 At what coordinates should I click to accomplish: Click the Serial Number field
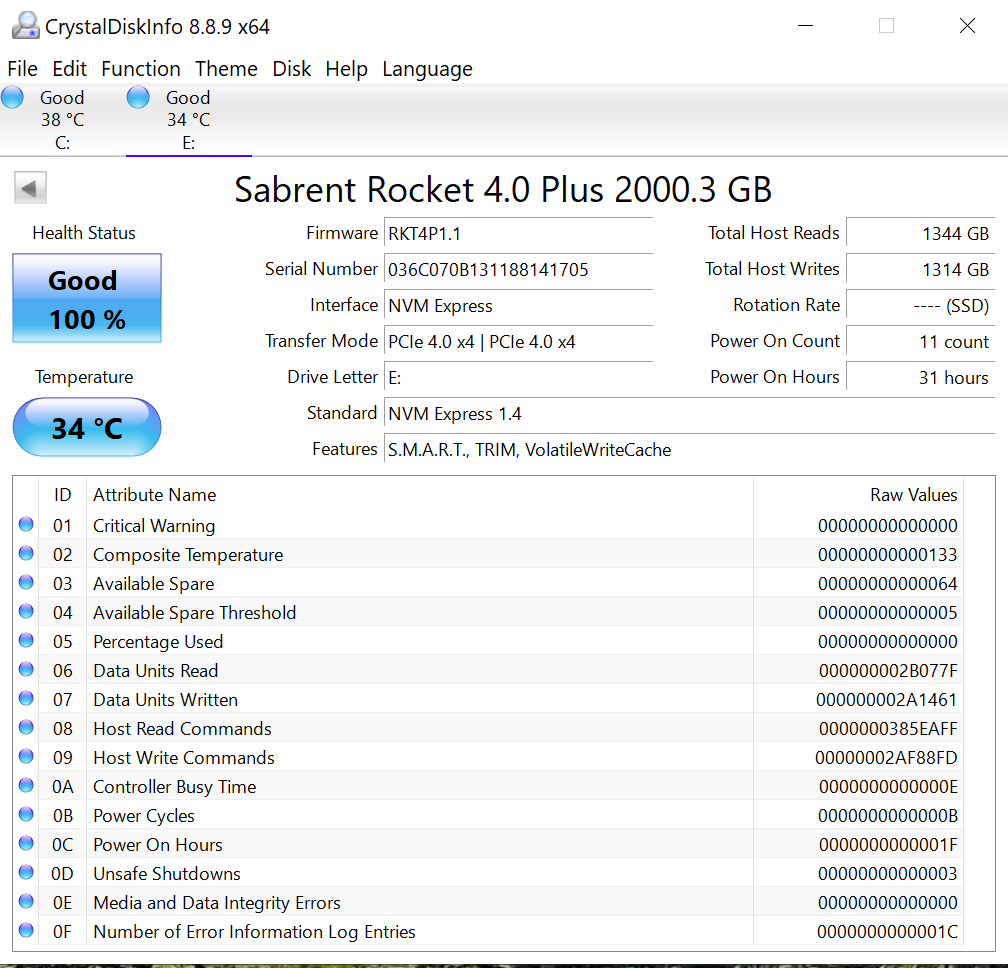pyautogui.click(x=518, y=269)
